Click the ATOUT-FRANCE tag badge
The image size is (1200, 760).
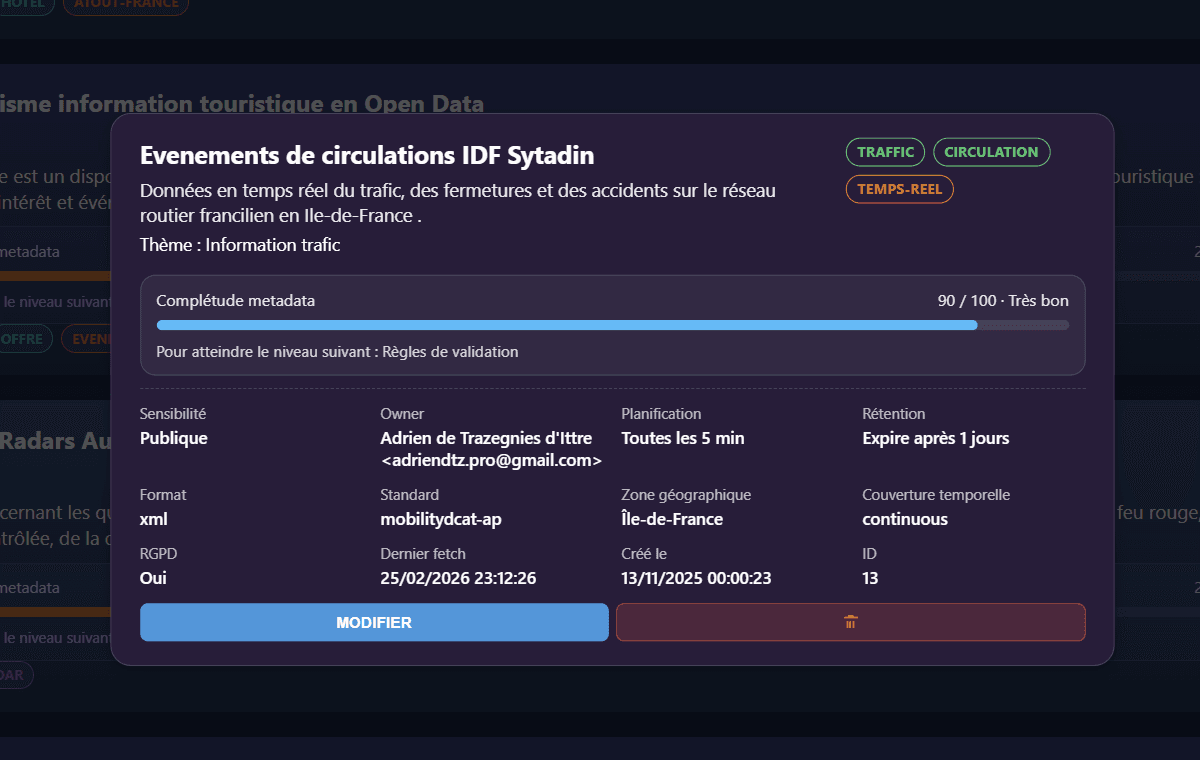tap(125, 5)
